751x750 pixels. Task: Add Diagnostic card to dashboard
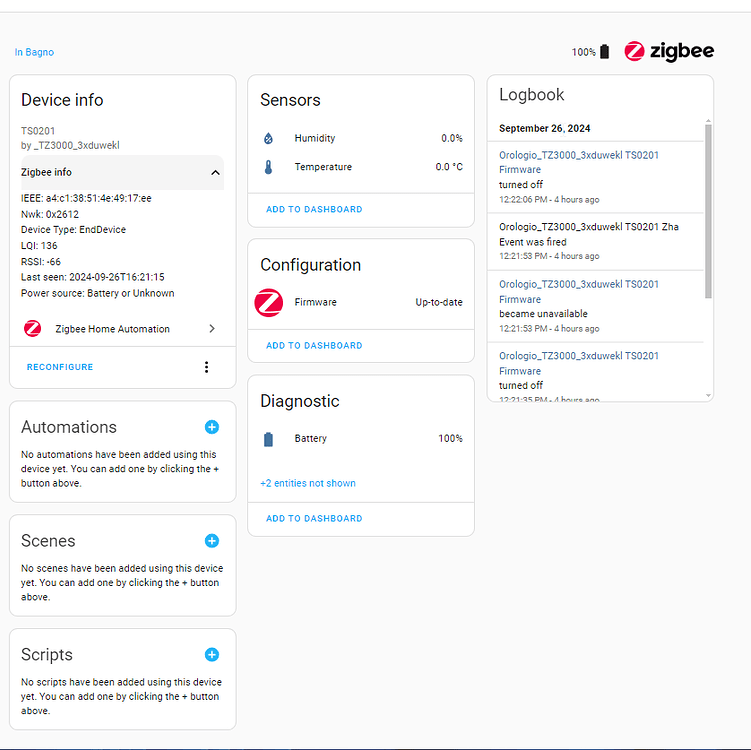click(314, 518)
